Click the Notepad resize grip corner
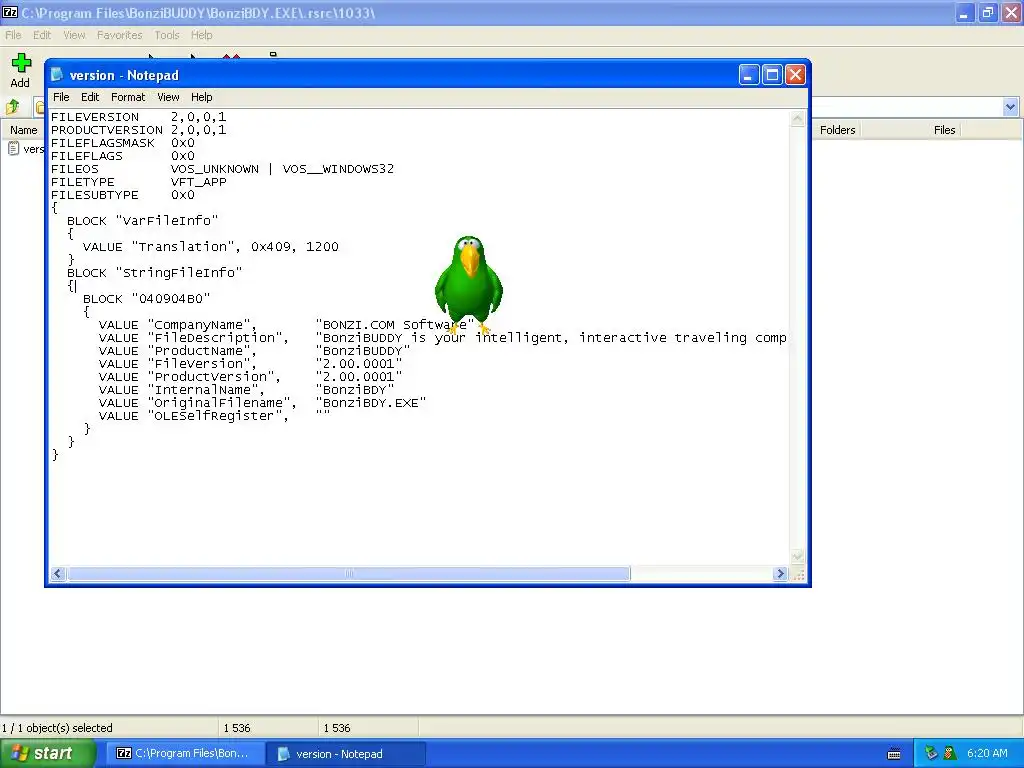 (798, 574)
